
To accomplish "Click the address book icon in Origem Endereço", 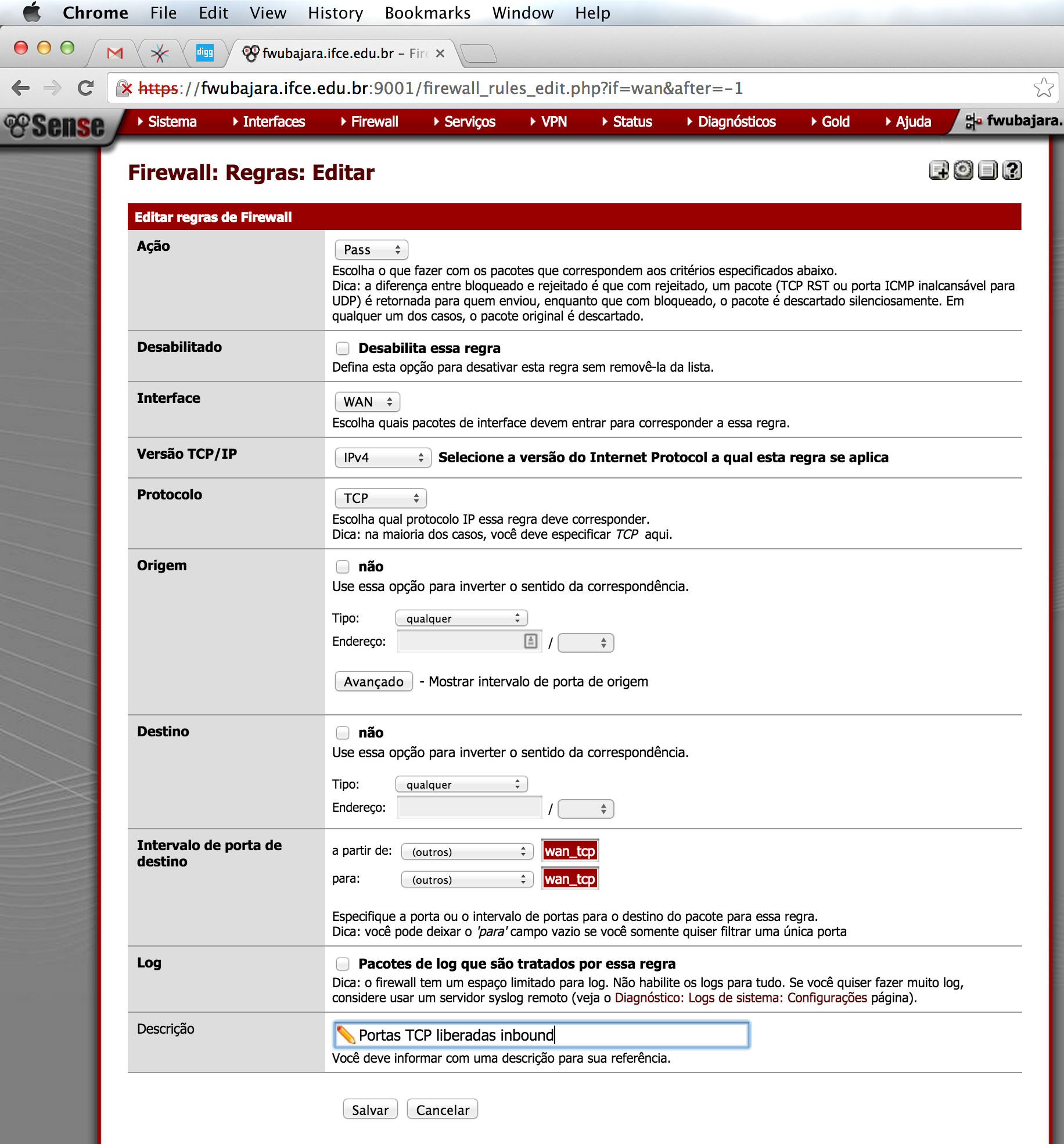I will click(530, 641).
